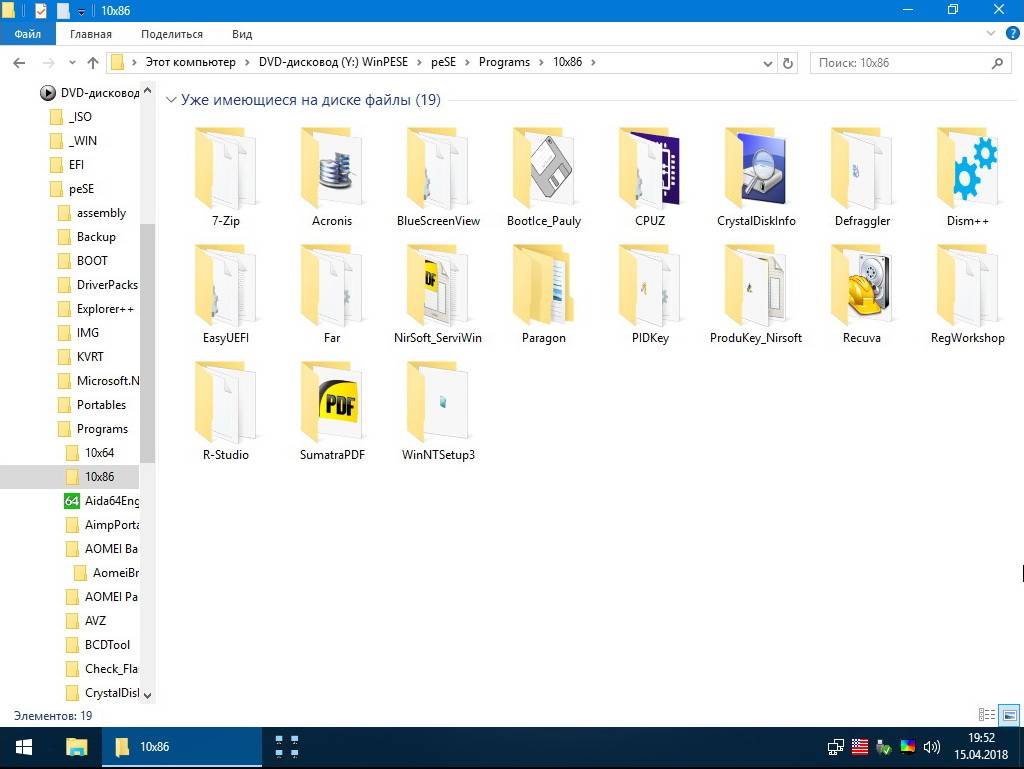
Task: Switch to details view layout
Action: [987, 715]
